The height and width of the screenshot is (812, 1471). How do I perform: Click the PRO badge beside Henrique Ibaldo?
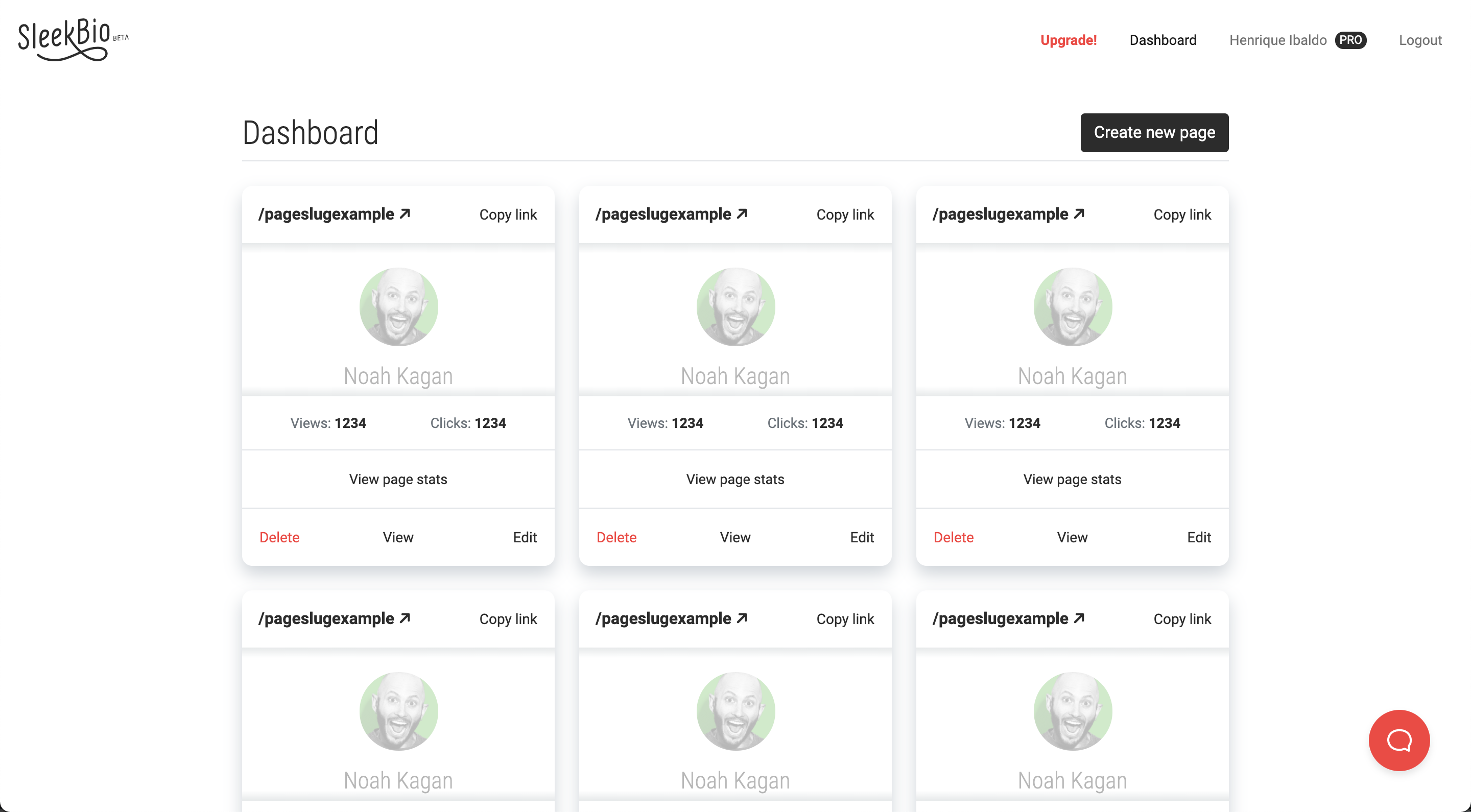click(x=1350, y=40)
